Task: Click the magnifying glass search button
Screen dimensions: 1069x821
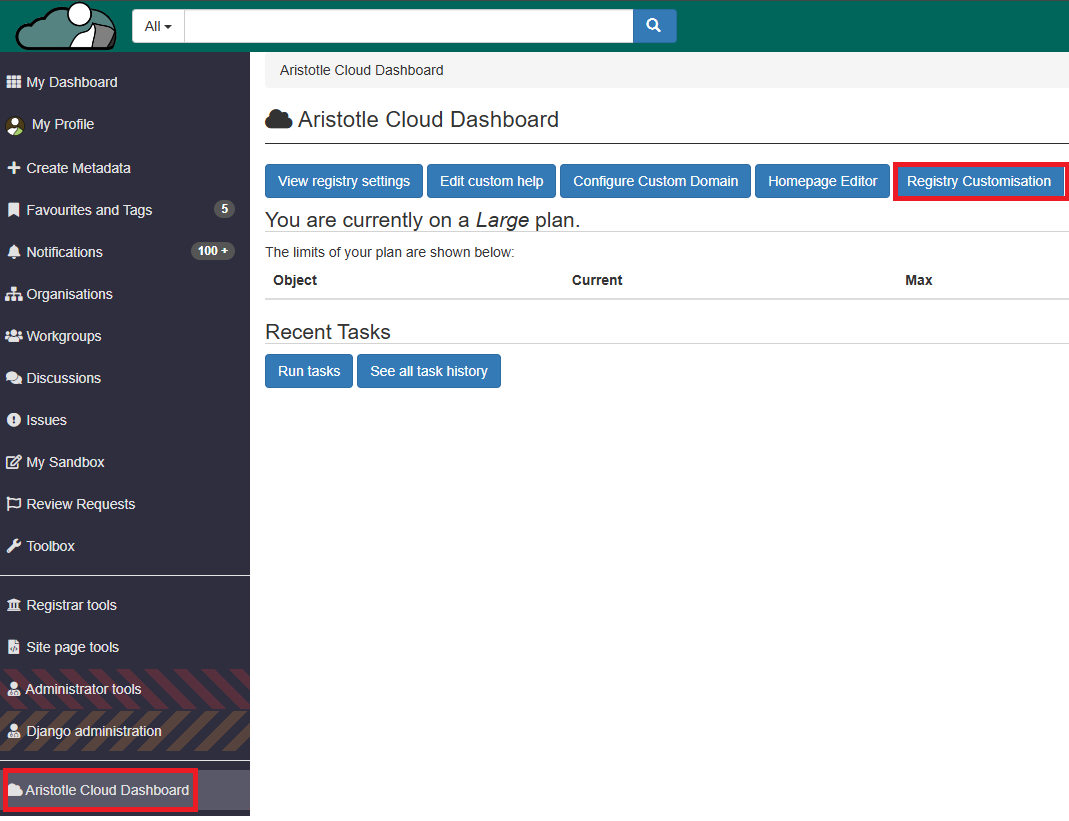Action: pos(654,26)
